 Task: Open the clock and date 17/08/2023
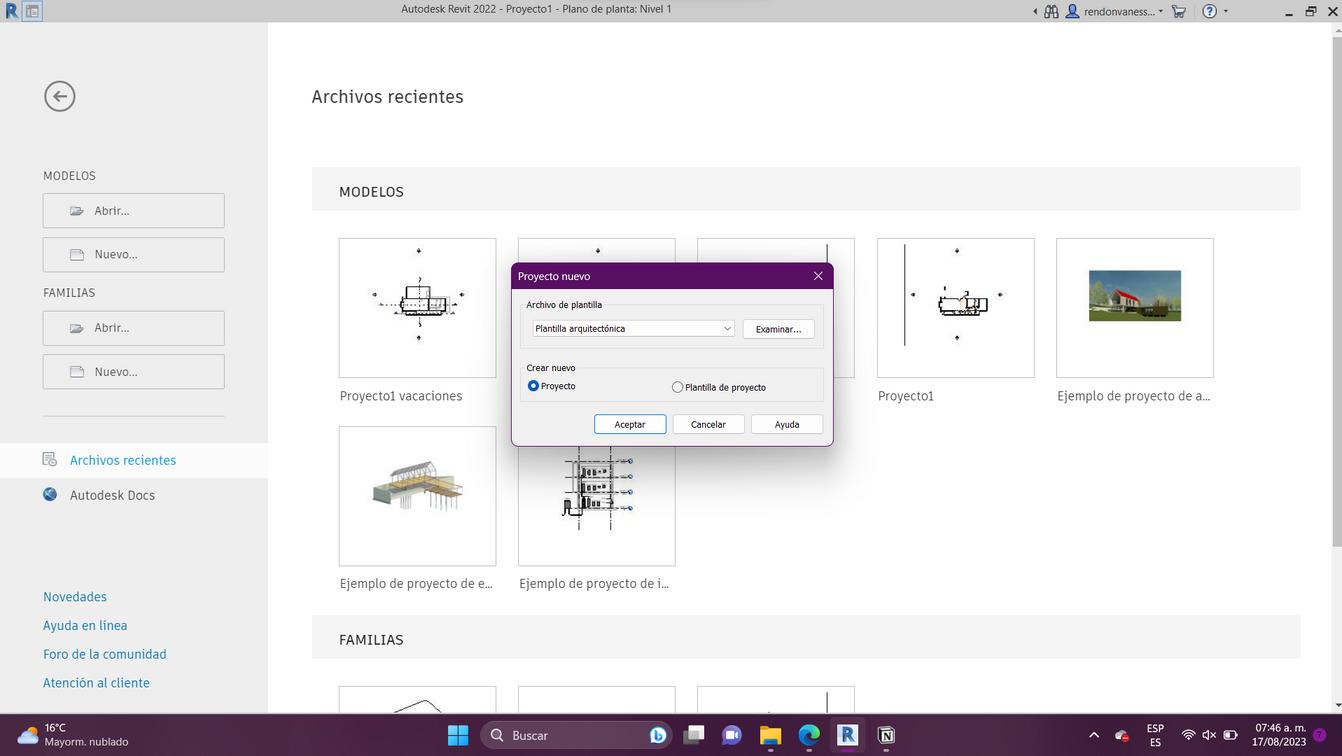[1280, 735]
